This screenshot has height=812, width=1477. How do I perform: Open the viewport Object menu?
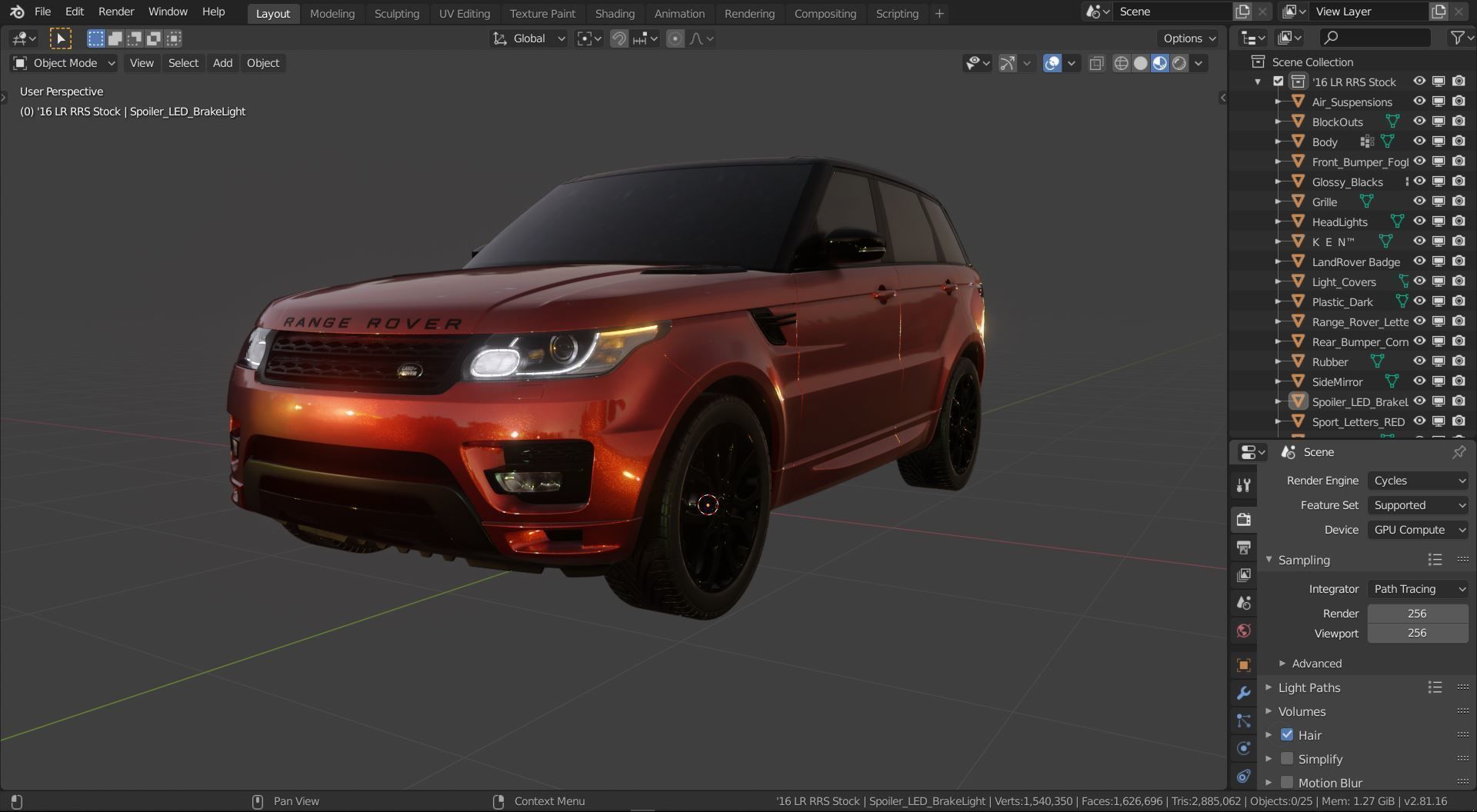pos(263,63)
